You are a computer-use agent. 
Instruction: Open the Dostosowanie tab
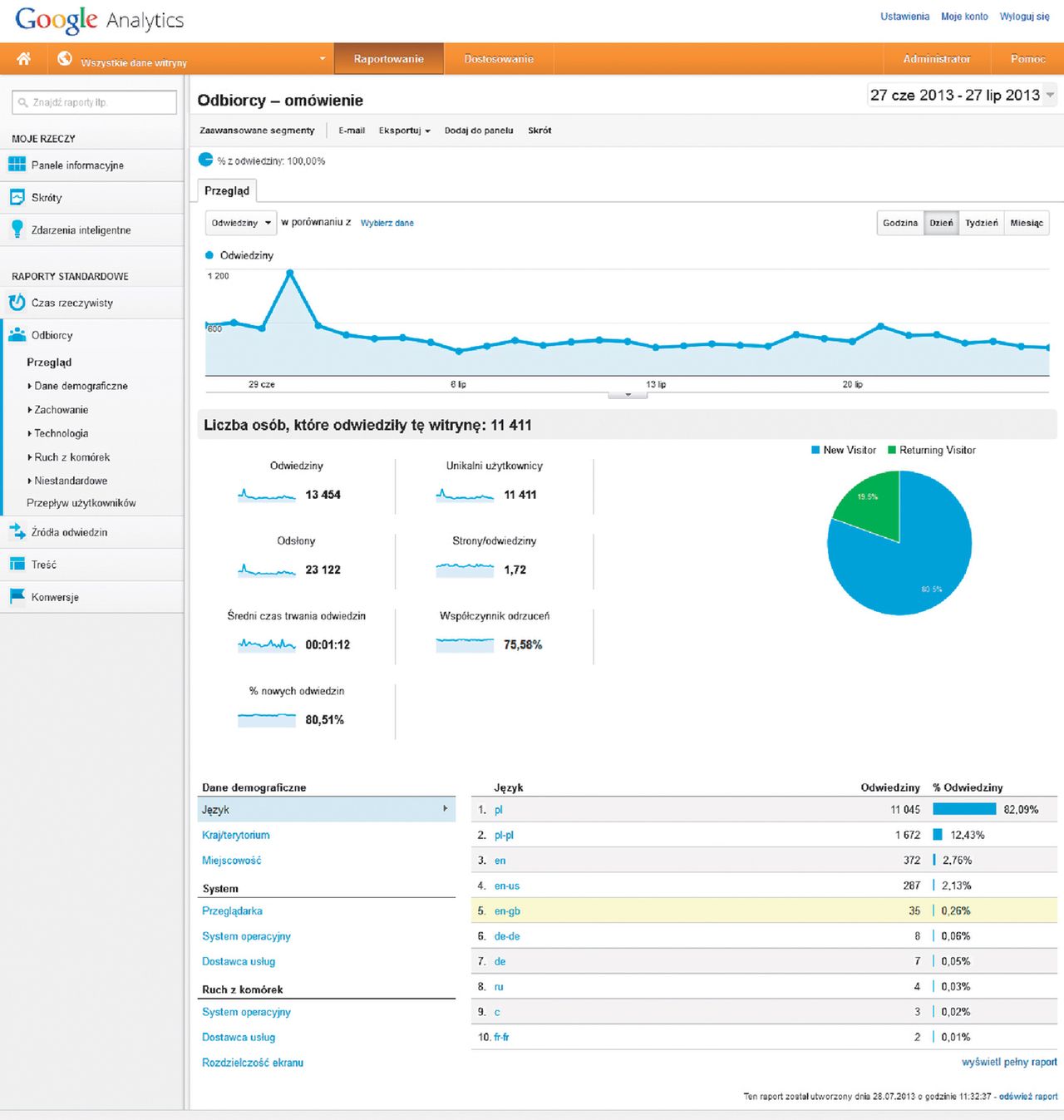pos(499,59)
